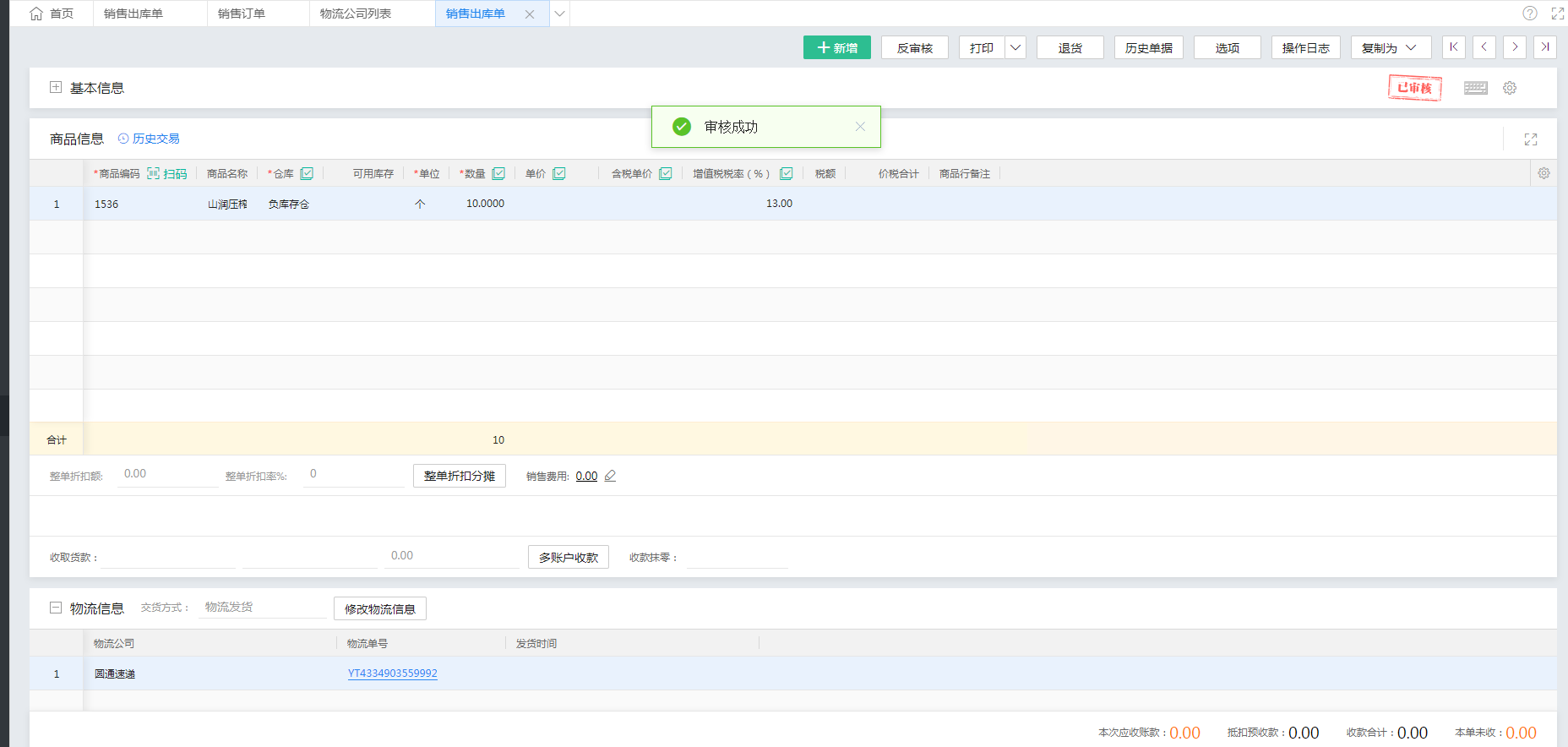Open tracking number YT4334903559992 link
The width and height of the screenshot is (1568, 747).
[x=393, y=673]
